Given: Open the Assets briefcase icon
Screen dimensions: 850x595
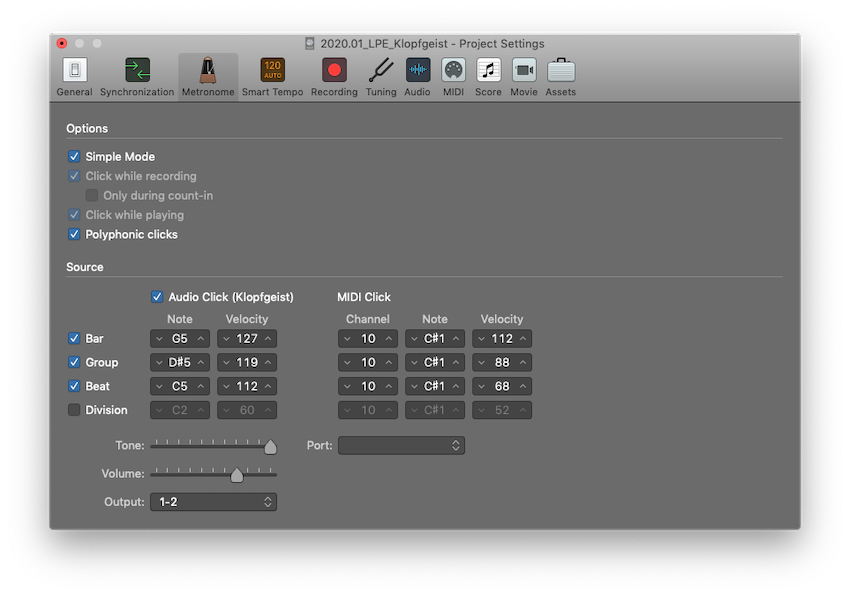Looking at the screenshot, I should pyautogui.click(x=561, y=70).
